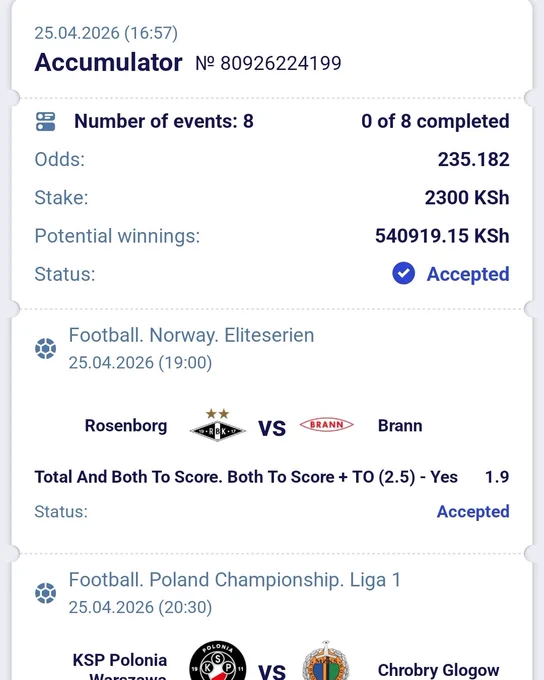Click the Potential winnings 540919.15 KSh value
Viewport: 544px width, 680px height.
[442, 236]
